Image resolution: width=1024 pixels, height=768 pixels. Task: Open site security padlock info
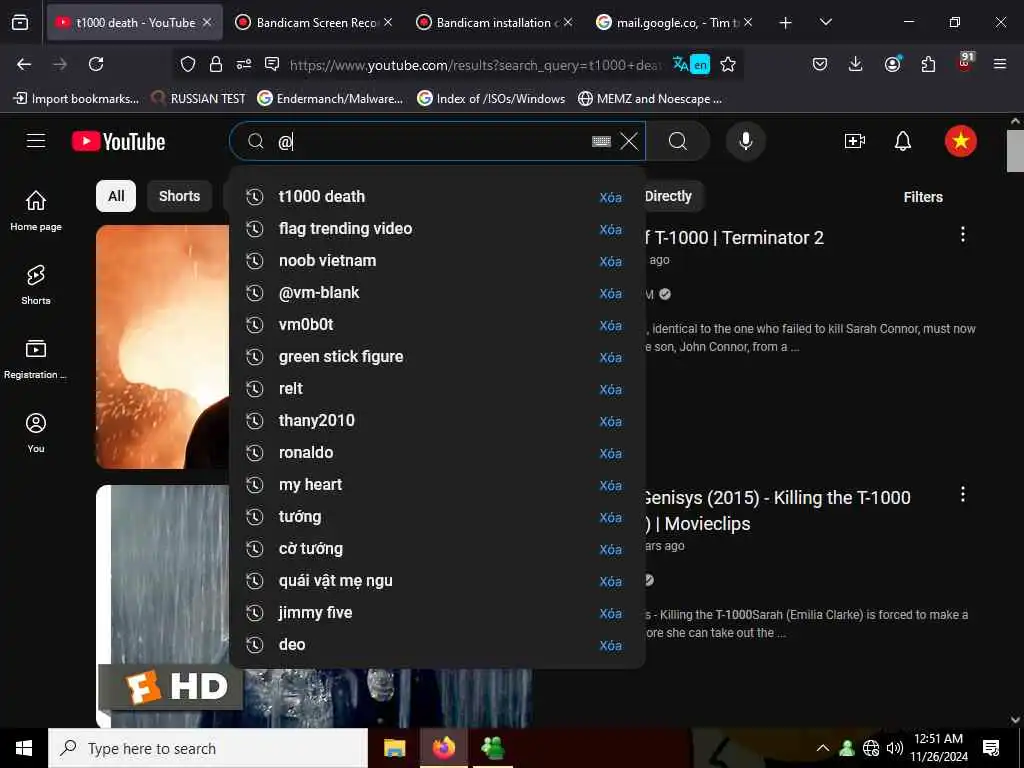[216, 64]
